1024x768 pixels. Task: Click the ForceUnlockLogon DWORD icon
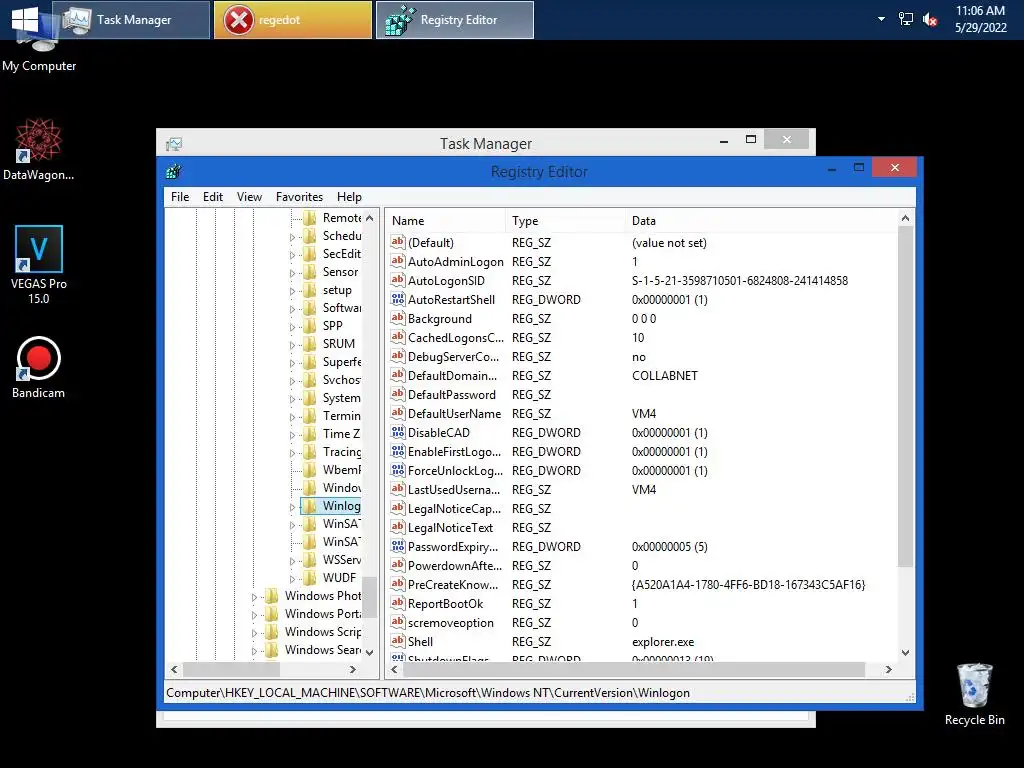[398, 470]
